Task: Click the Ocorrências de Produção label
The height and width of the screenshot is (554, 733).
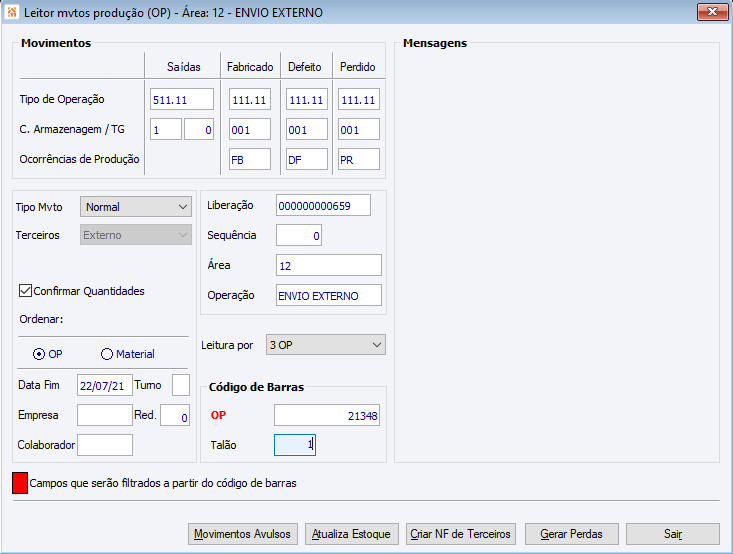Action: point(79,159)
